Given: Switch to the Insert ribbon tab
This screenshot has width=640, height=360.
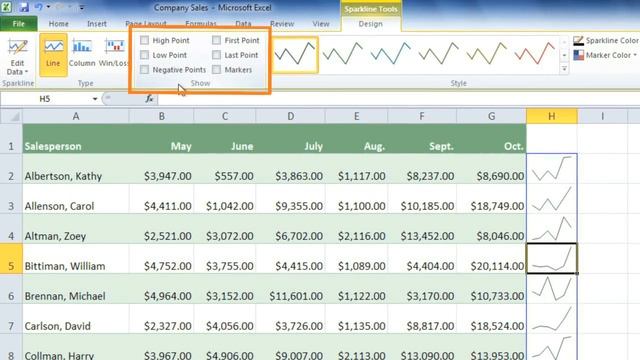Looking at the screenshot, I should point(97,24).
